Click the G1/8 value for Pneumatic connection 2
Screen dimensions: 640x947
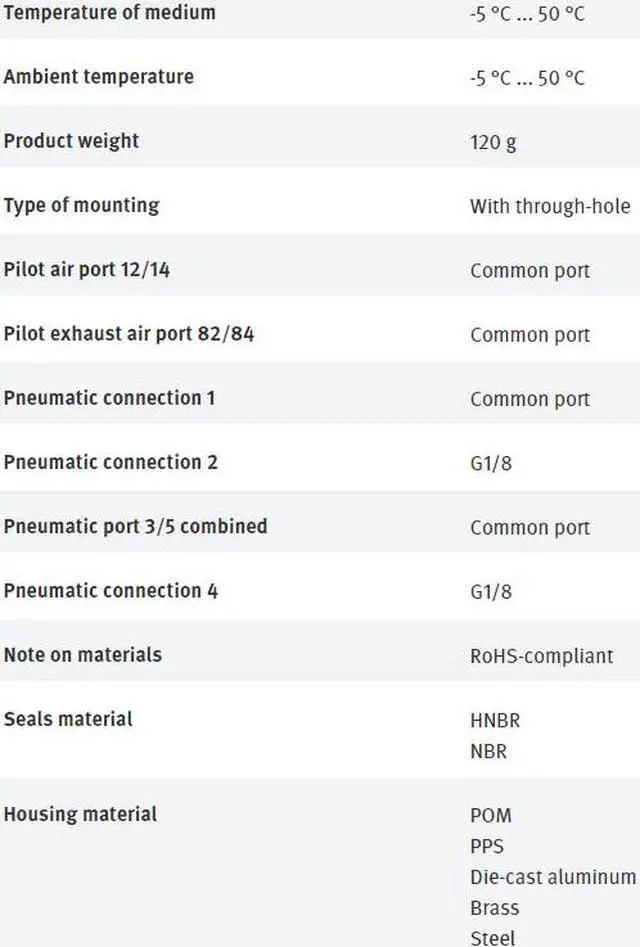(491, 463)
